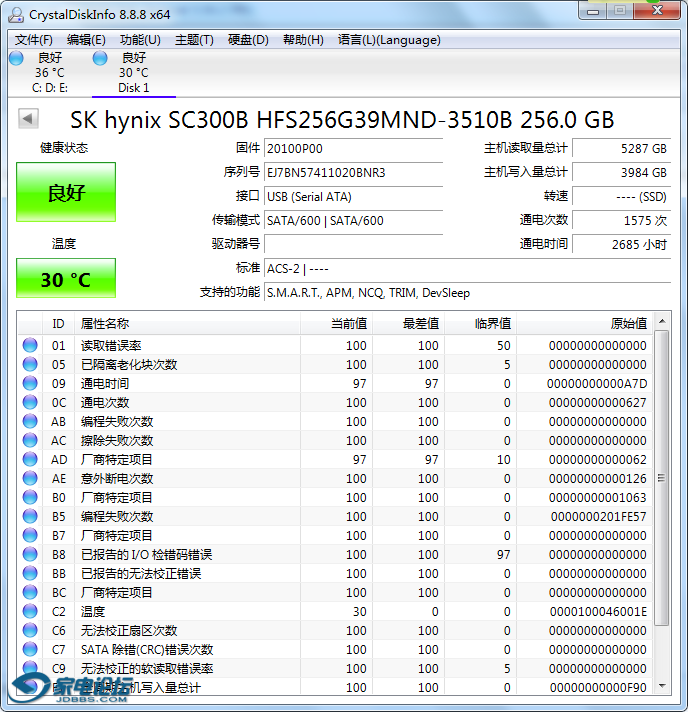688x712 pixels.
Task: Click status orb for C7 SATA CRC 错误次数
Action: 30,649
